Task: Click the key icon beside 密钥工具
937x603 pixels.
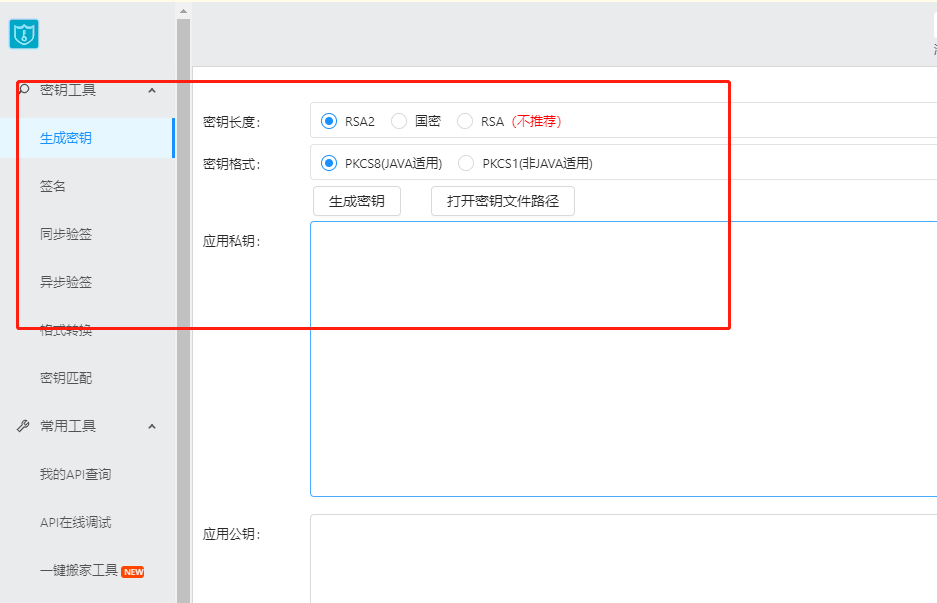Action: (22, 89)
